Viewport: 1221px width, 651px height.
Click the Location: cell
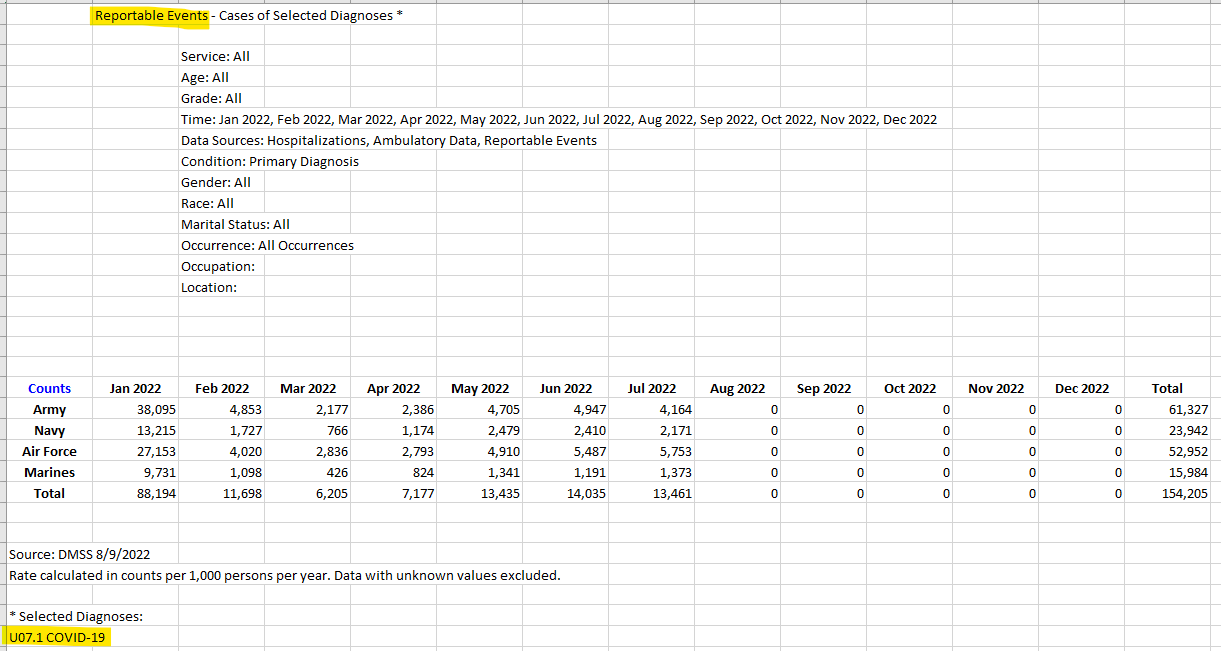[x=209, y=287]
